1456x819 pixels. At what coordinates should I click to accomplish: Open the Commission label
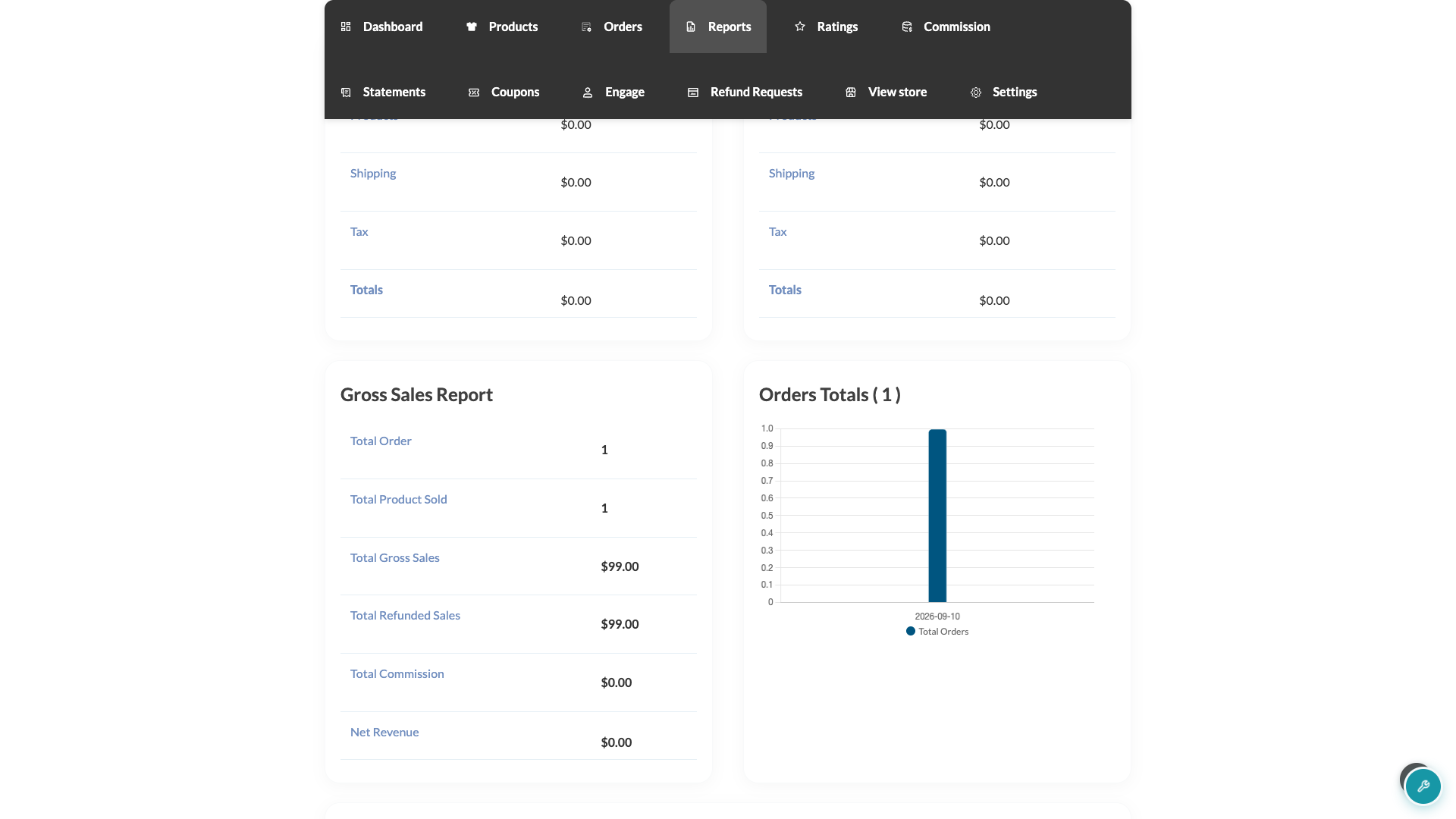pyautogui.click(x=957, y=27)
